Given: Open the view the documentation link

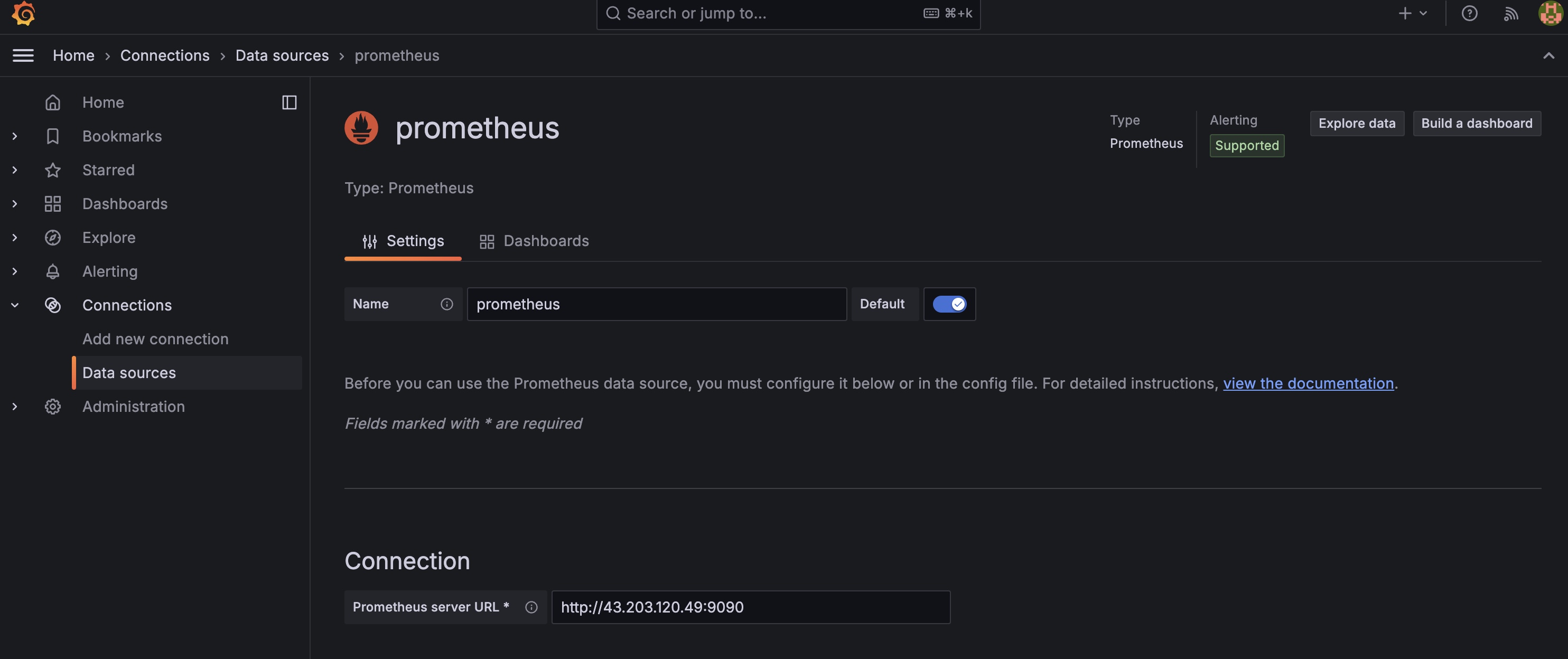Looking at the screenshot, I should click(1308, 383).
